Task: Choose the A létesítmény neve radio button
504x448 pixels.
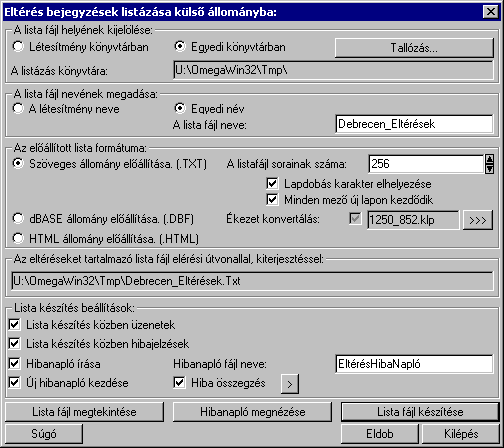Action: click(18, 108)
